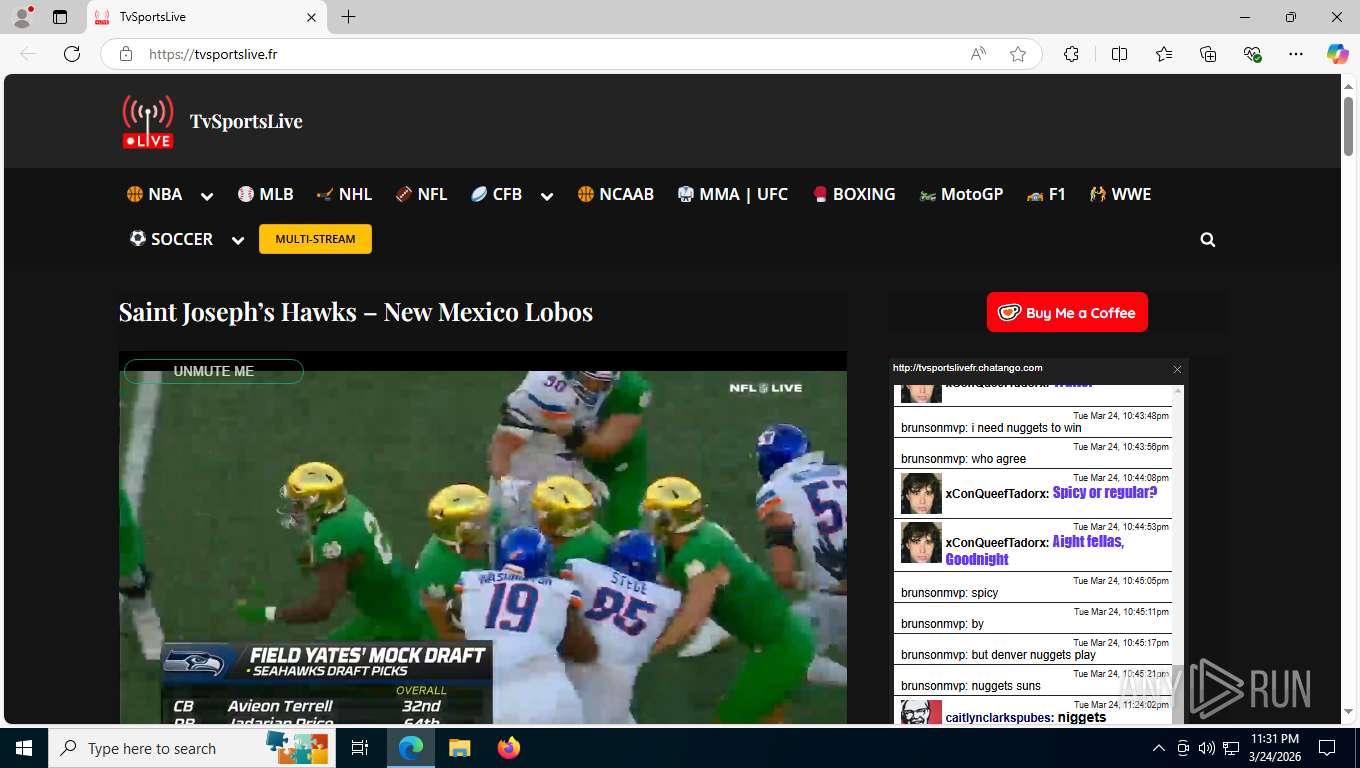Open the Windows Start menu
Screen dimensions: 1360x768
[x=24, y=748]
